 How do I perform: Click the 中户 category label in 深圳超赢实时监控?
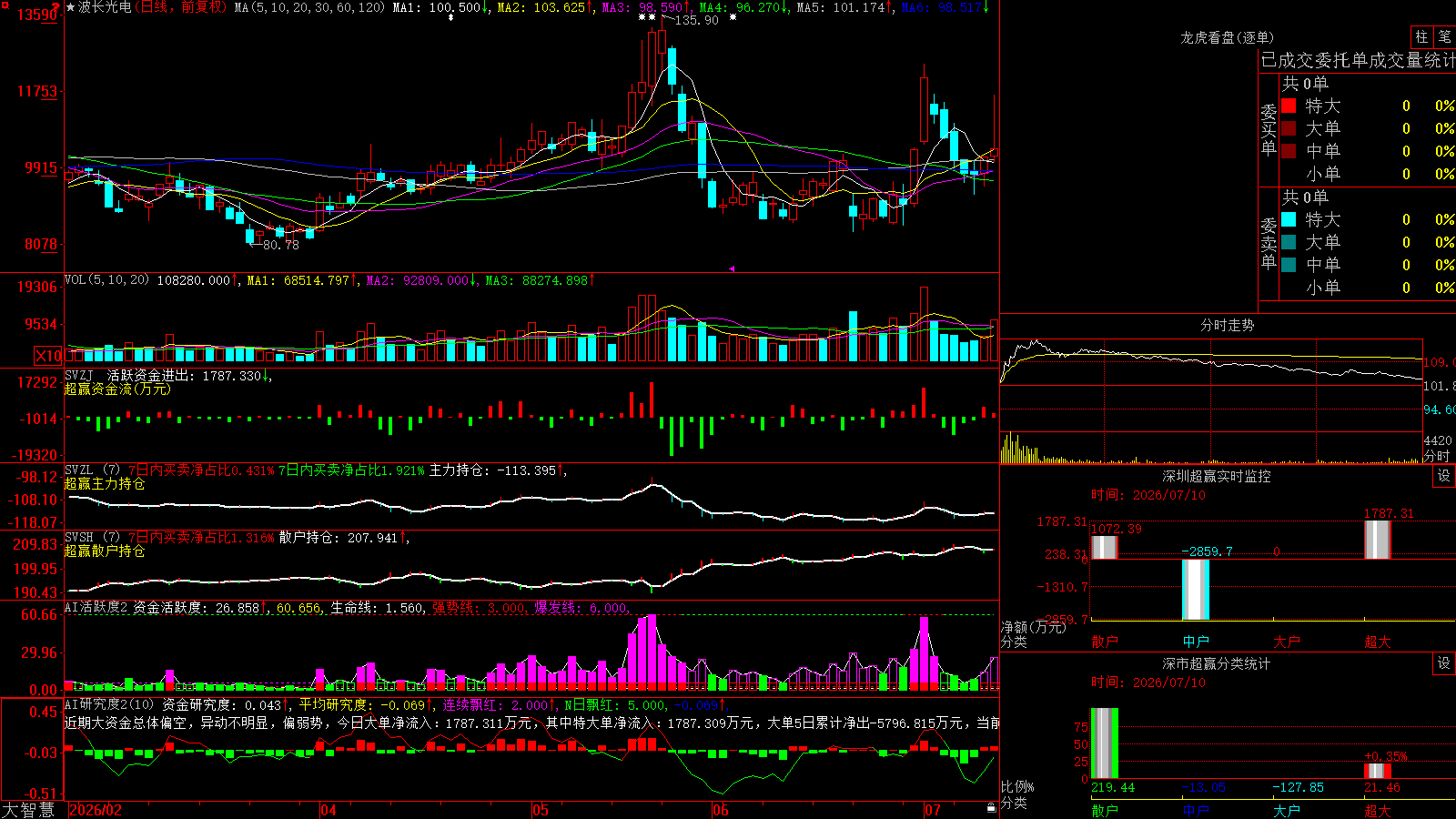click(x=1196, y=642)
